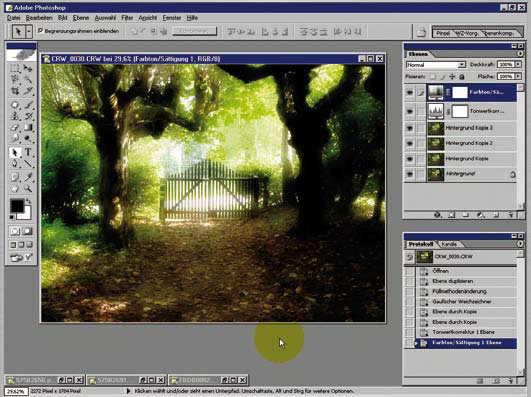The height and width of the screenshot is (397, 531).
Task: Hide the bottom Hintergrund layer
Action: coord(410,174)
